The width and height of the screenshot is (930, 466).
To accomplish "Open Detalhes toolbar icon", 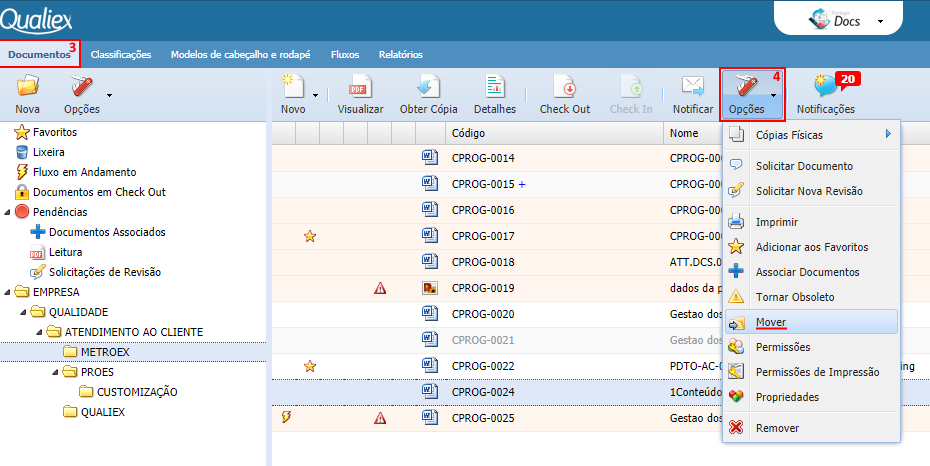I will (x=494, y=86).
